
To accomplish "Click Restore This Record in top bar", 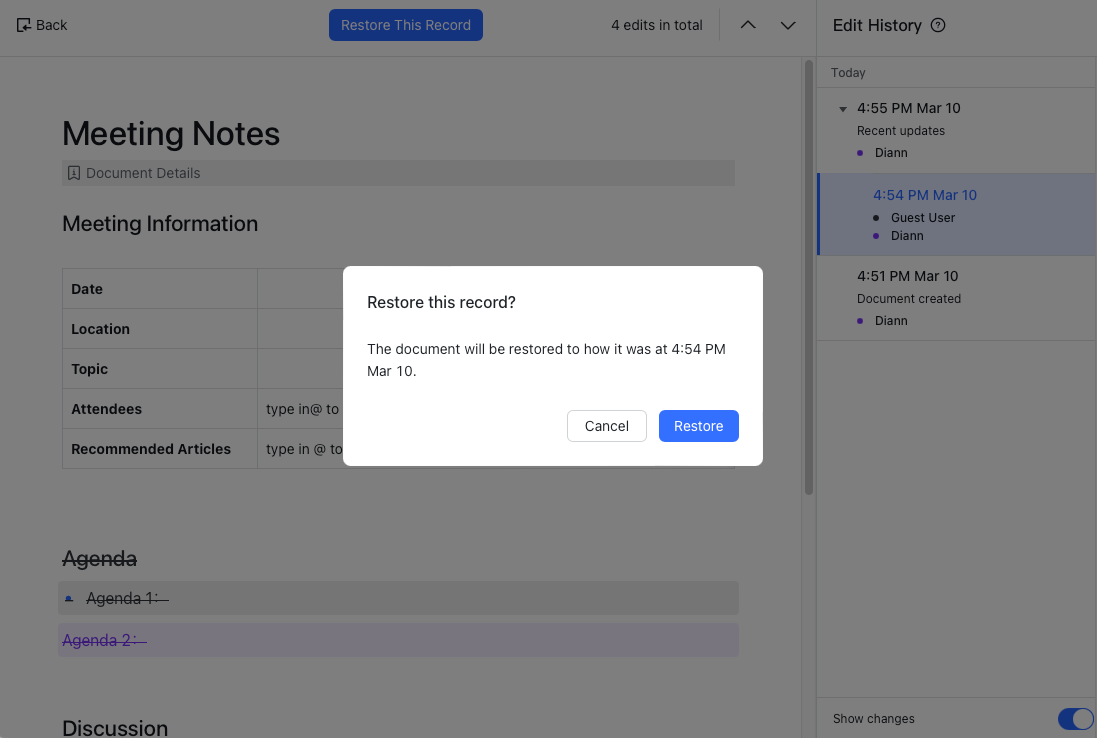I will pyautogui.click(x=405, y=25).
